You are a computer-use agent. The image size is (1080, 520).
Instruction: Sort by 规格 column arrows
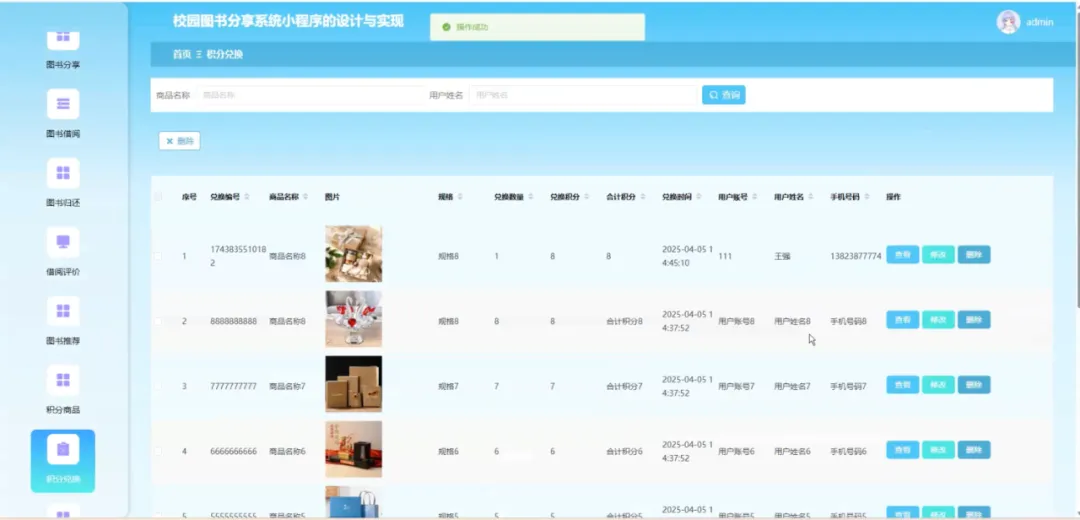click(x=459, y=197)
